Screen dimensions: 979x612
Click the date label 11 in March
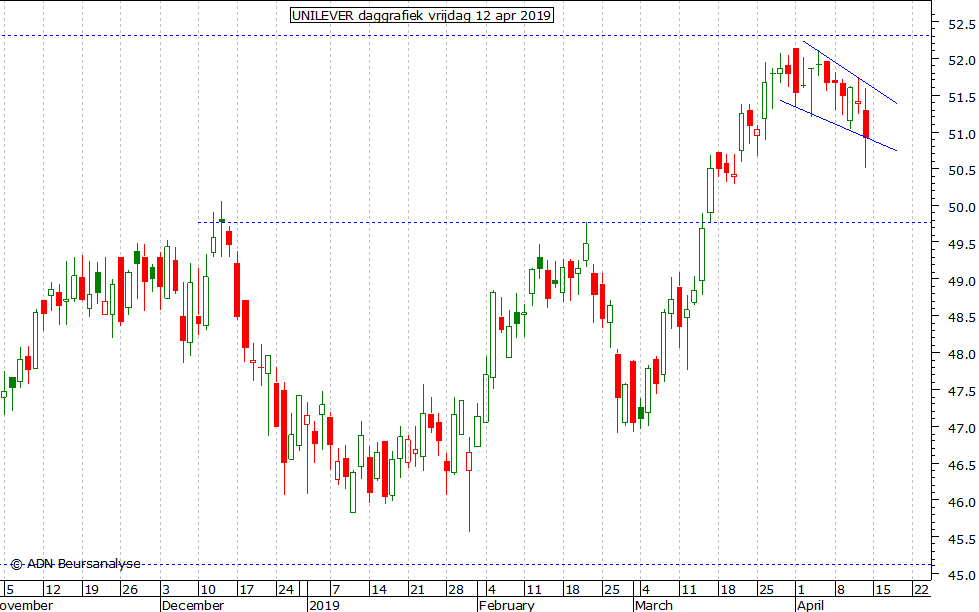688,590
